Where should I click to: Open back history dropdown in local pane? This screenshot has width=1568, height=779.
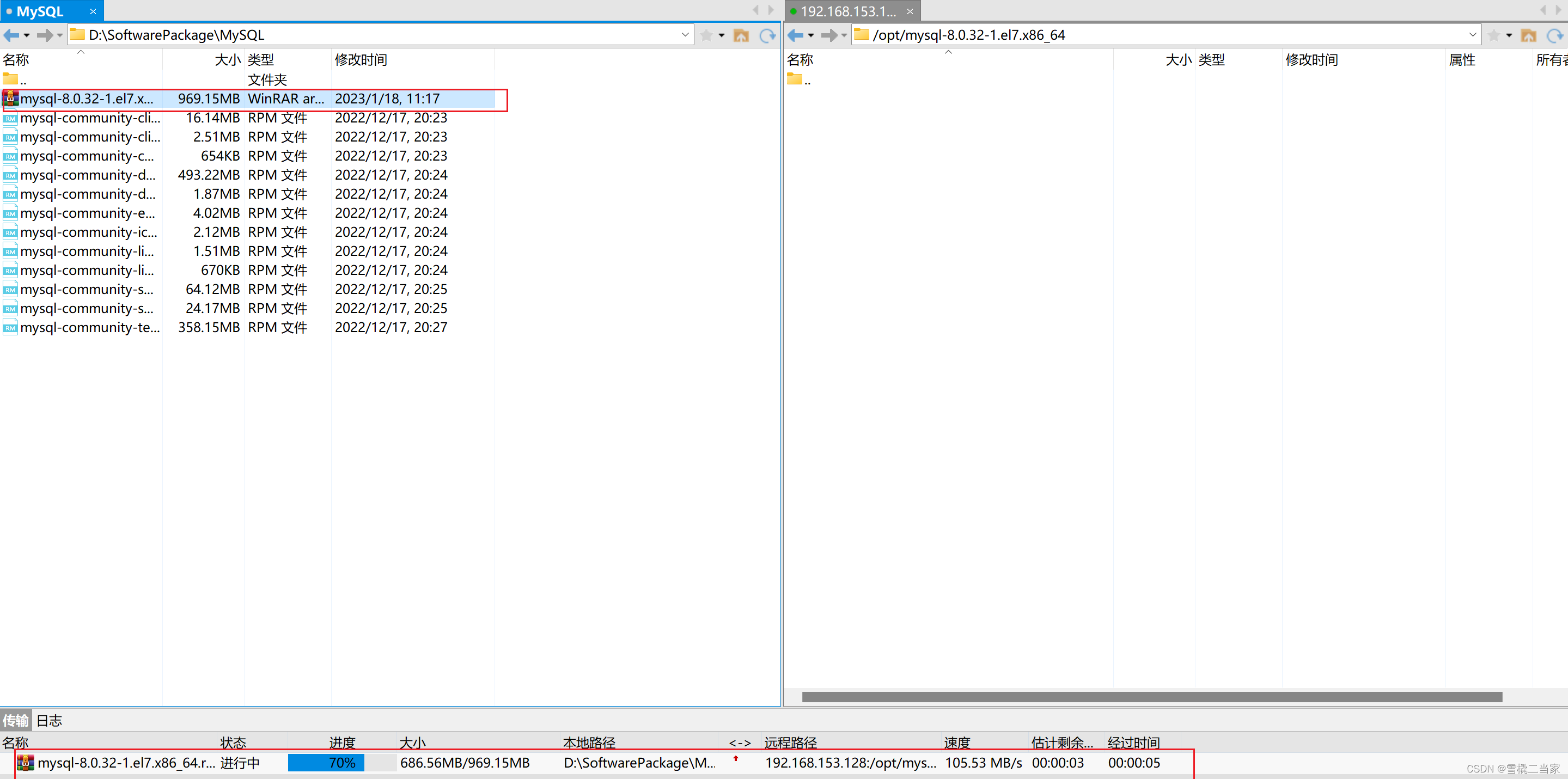pyautogui.click(x=26, y=35)
